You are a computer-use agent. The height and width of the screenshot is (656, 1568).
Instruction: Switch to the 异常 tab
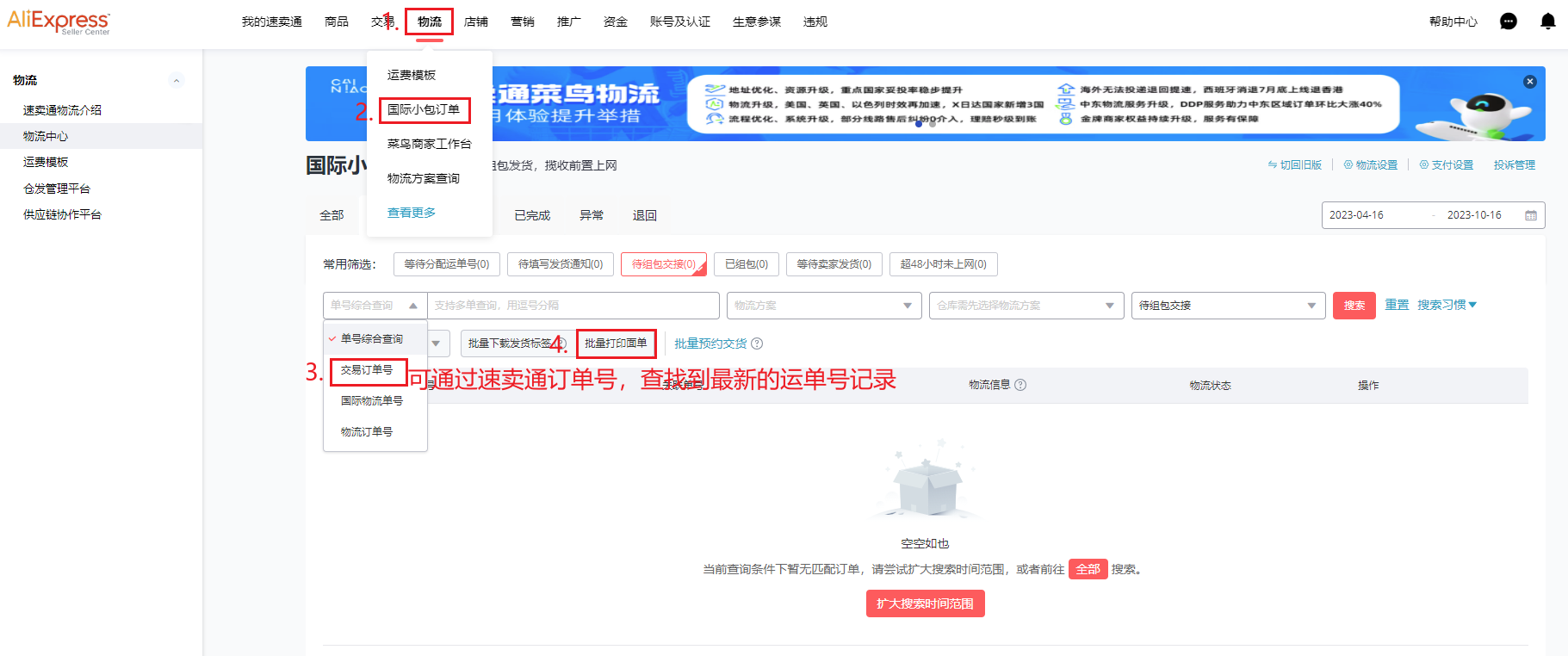point(592,215)
